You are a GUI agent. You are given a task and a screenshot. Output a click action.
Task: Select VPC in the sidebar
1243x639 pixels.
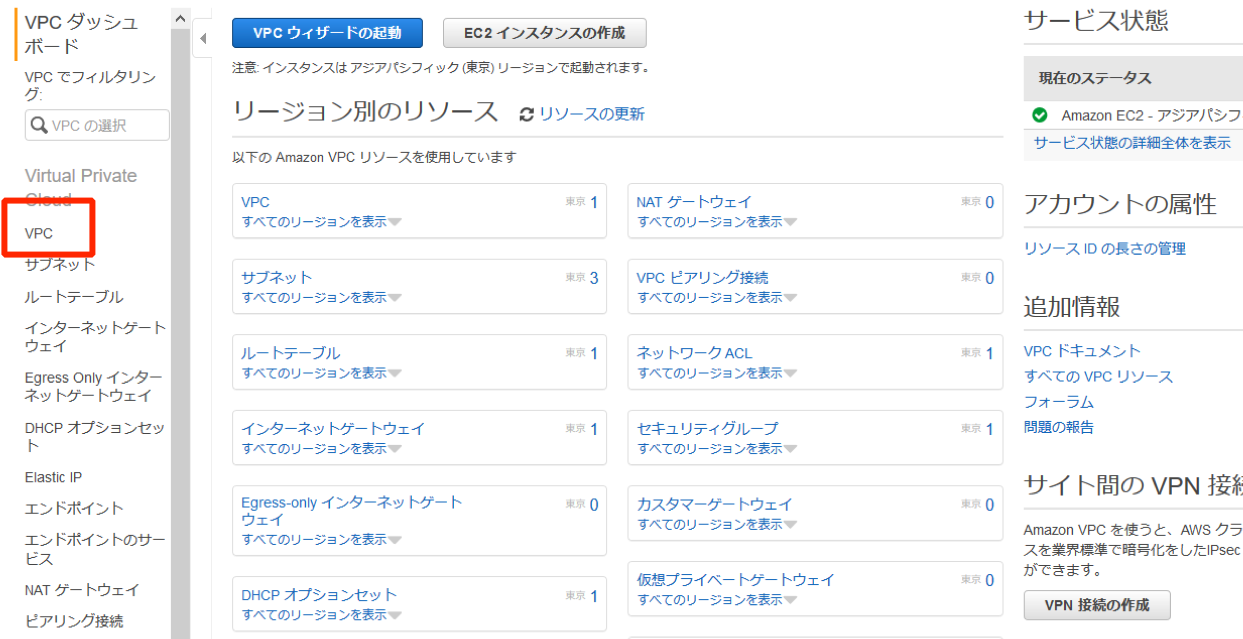point(39,233)
